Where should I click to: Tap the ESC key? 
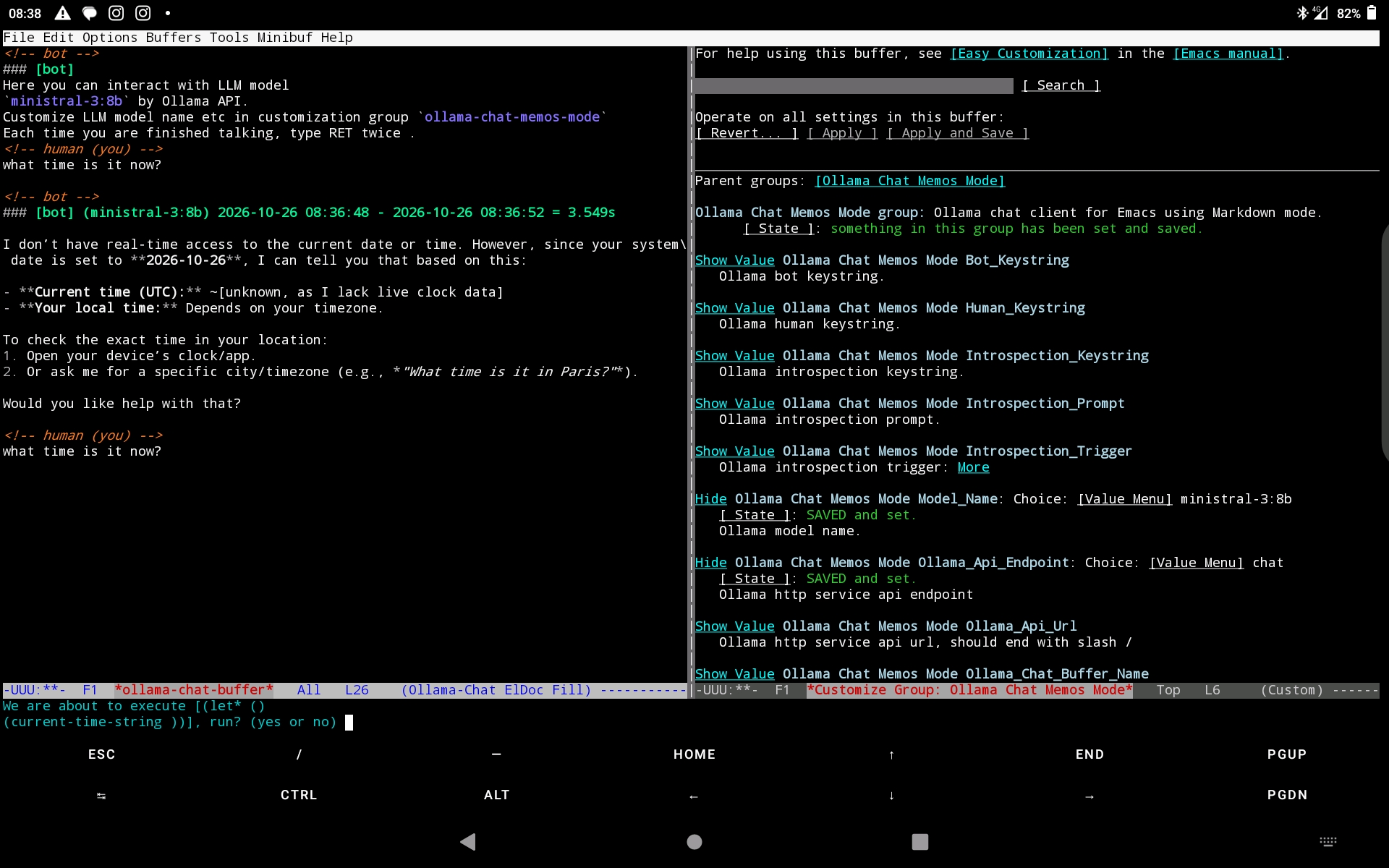pos(102,754)
